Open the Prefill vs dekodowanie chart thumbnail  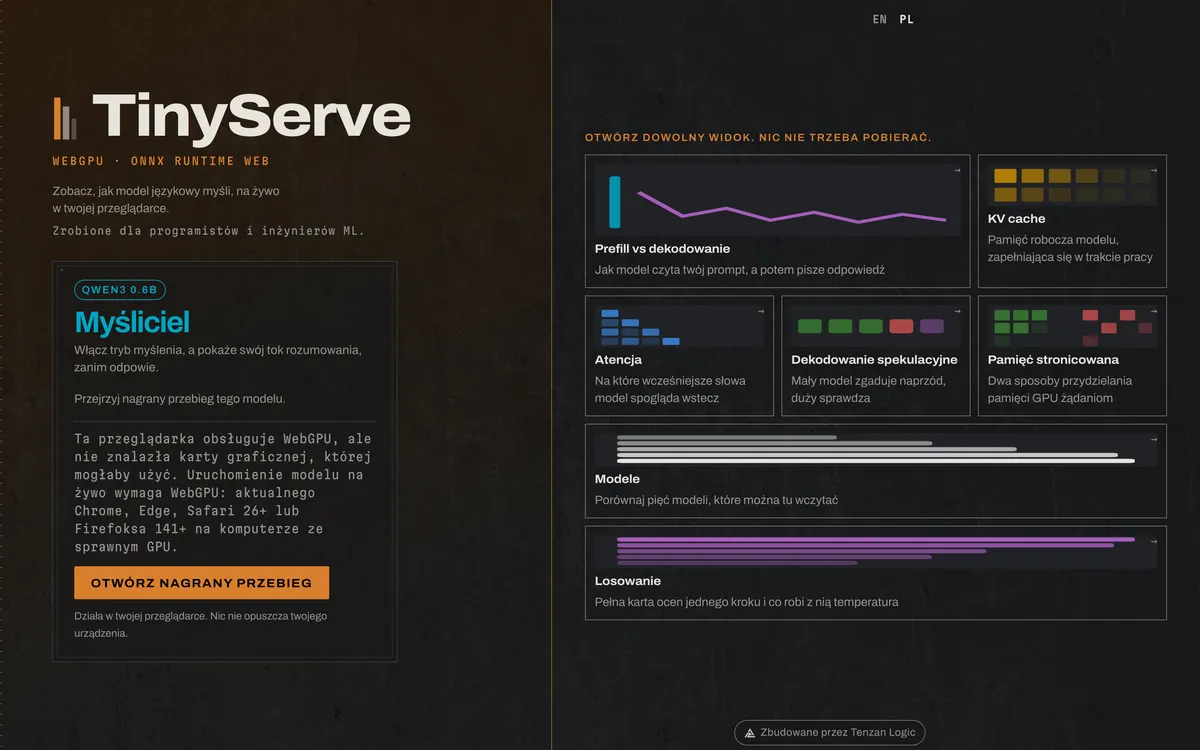pyautogui.click(x=778, y=201)
